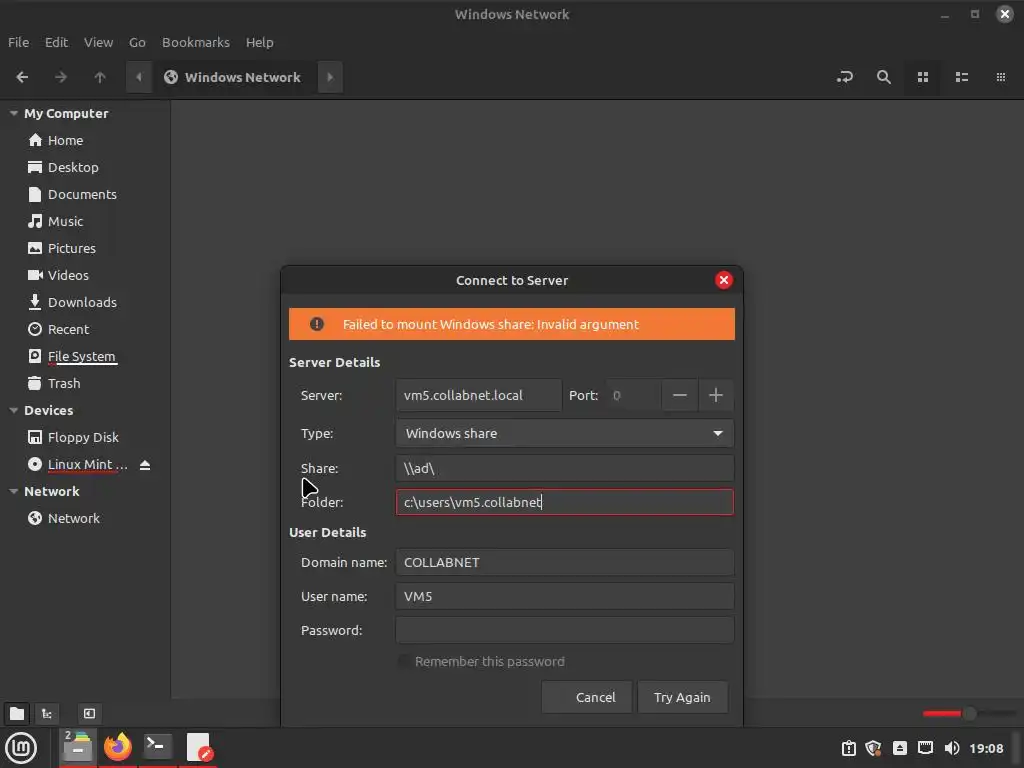Image resolution: width=1024 pixels, height=768 pixels.
Task: Open the Edit menu
Action: pyautogui.click(x=56, y=42)
